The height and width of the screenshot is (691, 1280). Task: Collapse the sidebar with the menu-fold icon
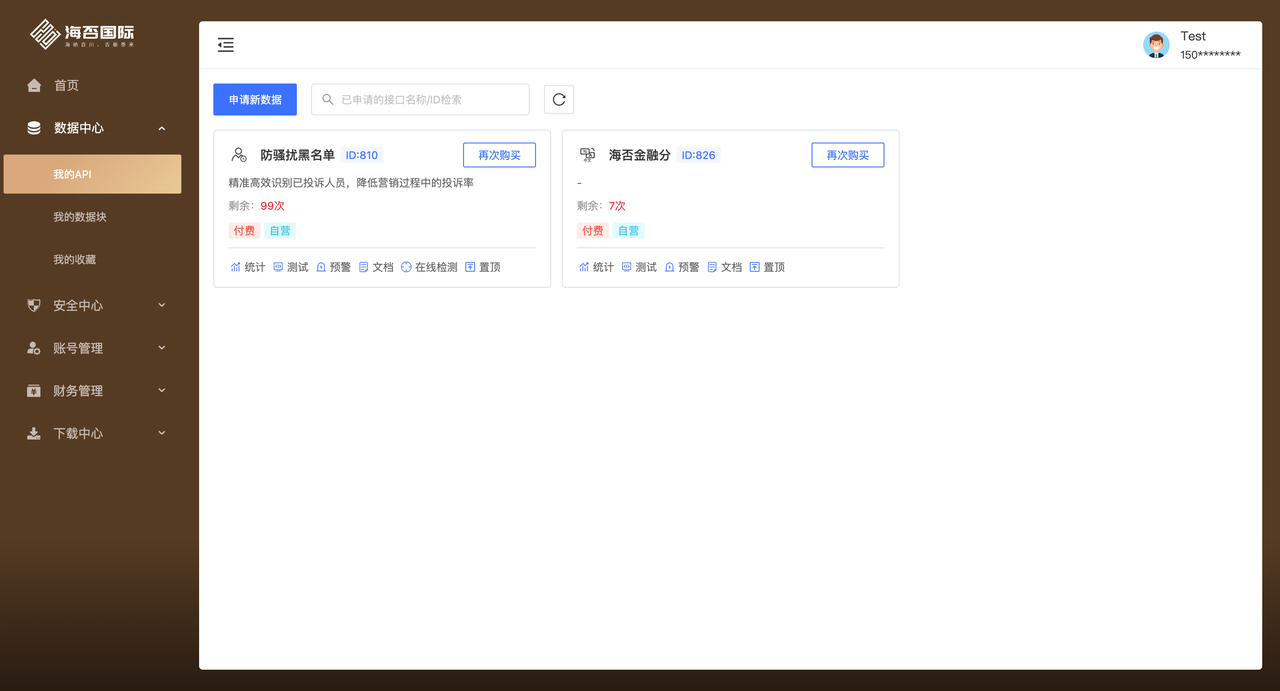click(x=226, y=45)
